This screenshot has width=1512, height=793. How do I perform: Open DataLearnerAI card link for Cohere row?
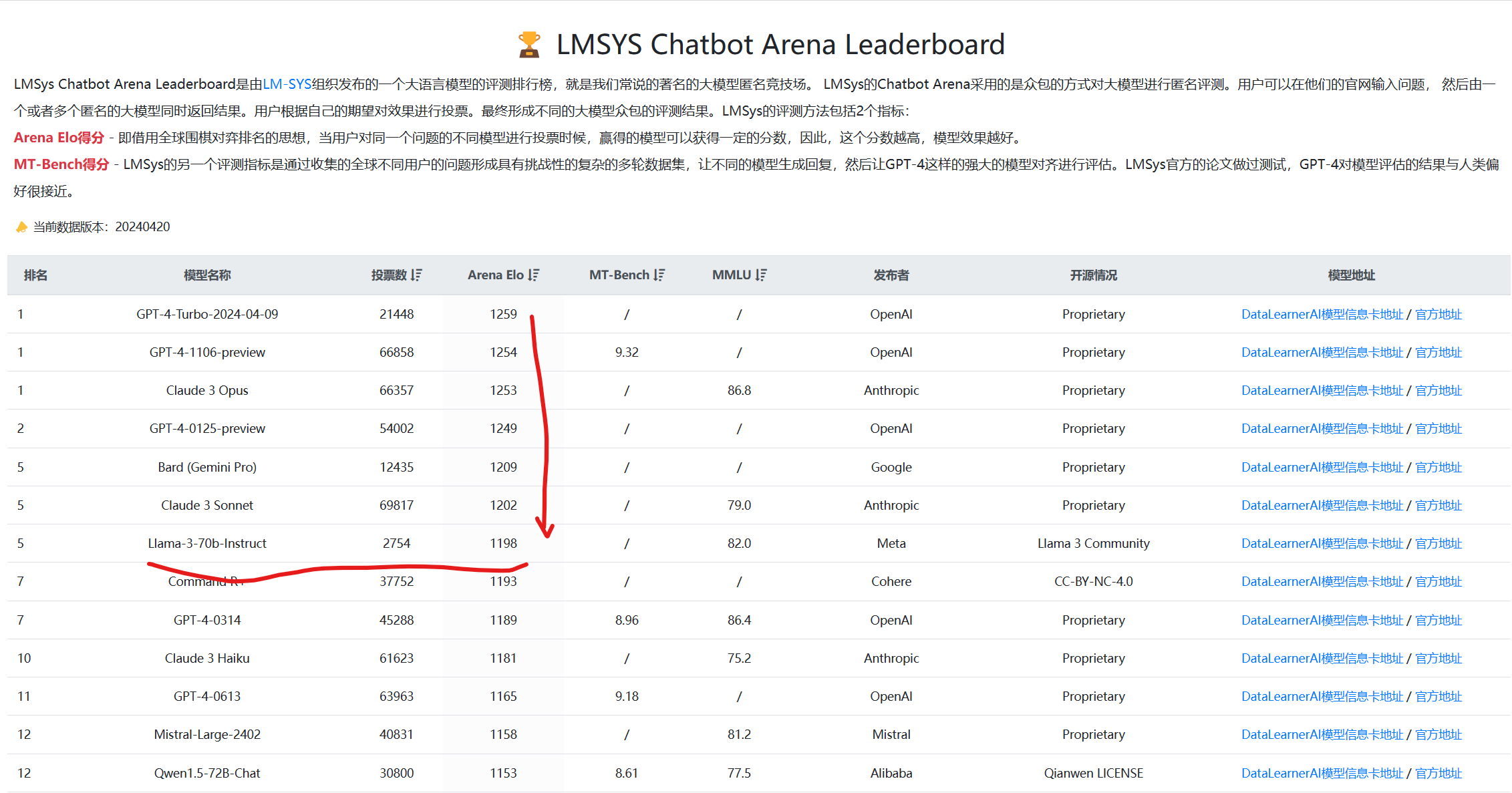tap(1322, 581)
